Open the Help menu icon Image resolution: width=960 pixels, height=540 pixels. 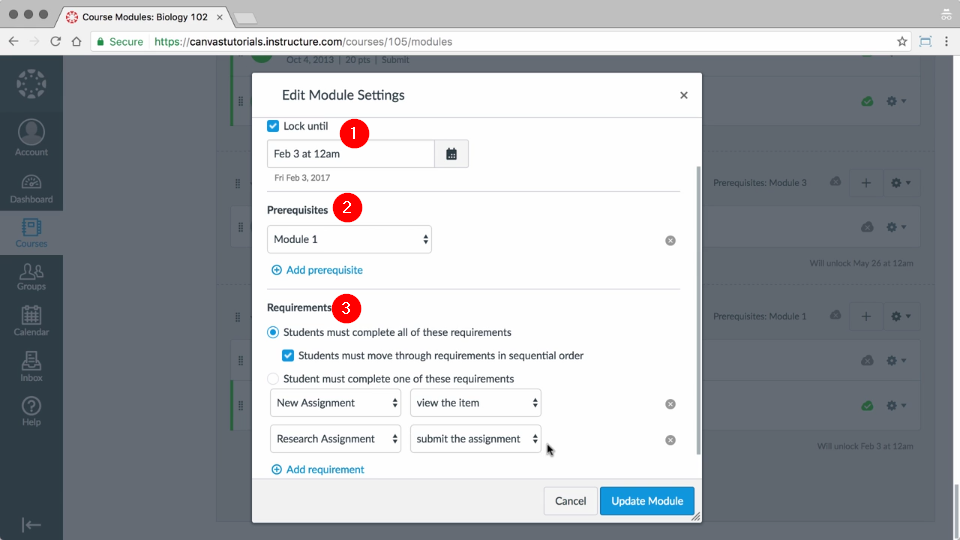pos(31,411)
